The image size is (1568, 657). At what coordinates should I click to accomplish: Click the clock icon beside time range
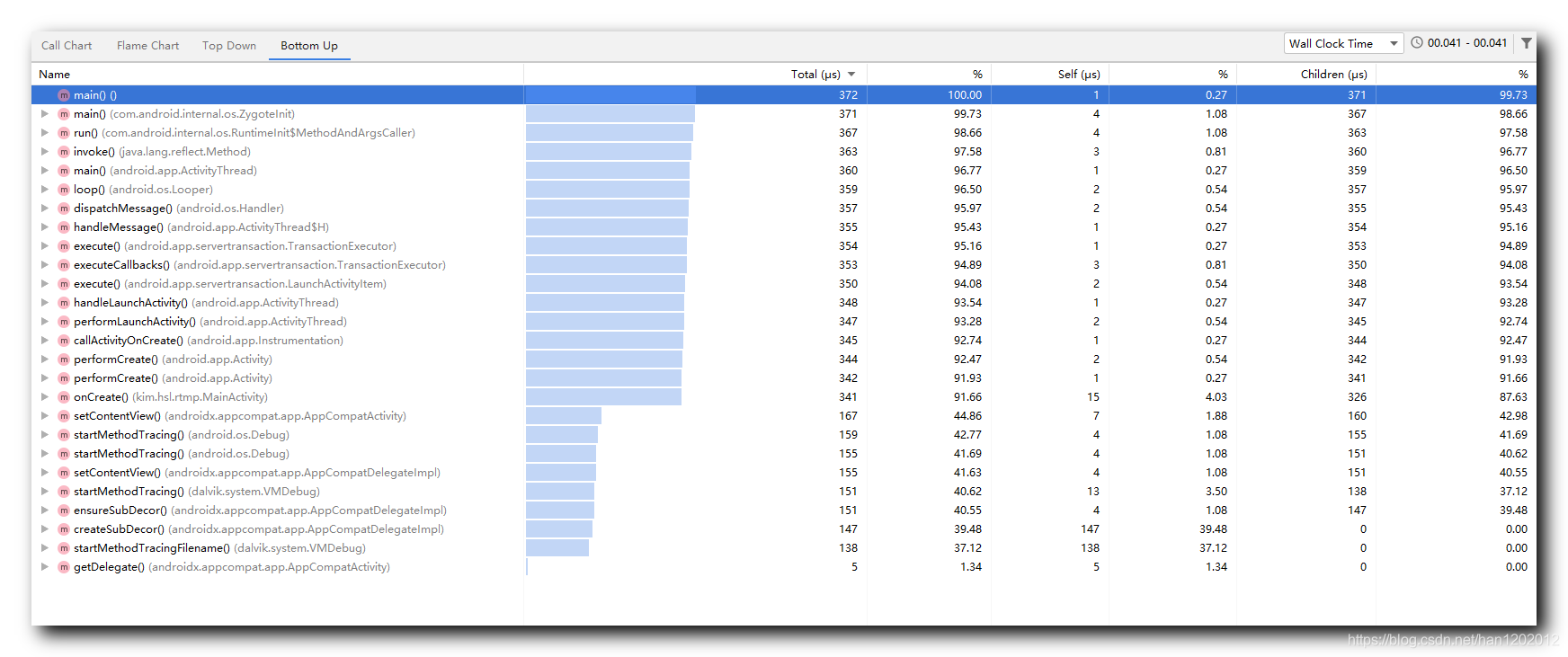click(x=1417, y=42)
